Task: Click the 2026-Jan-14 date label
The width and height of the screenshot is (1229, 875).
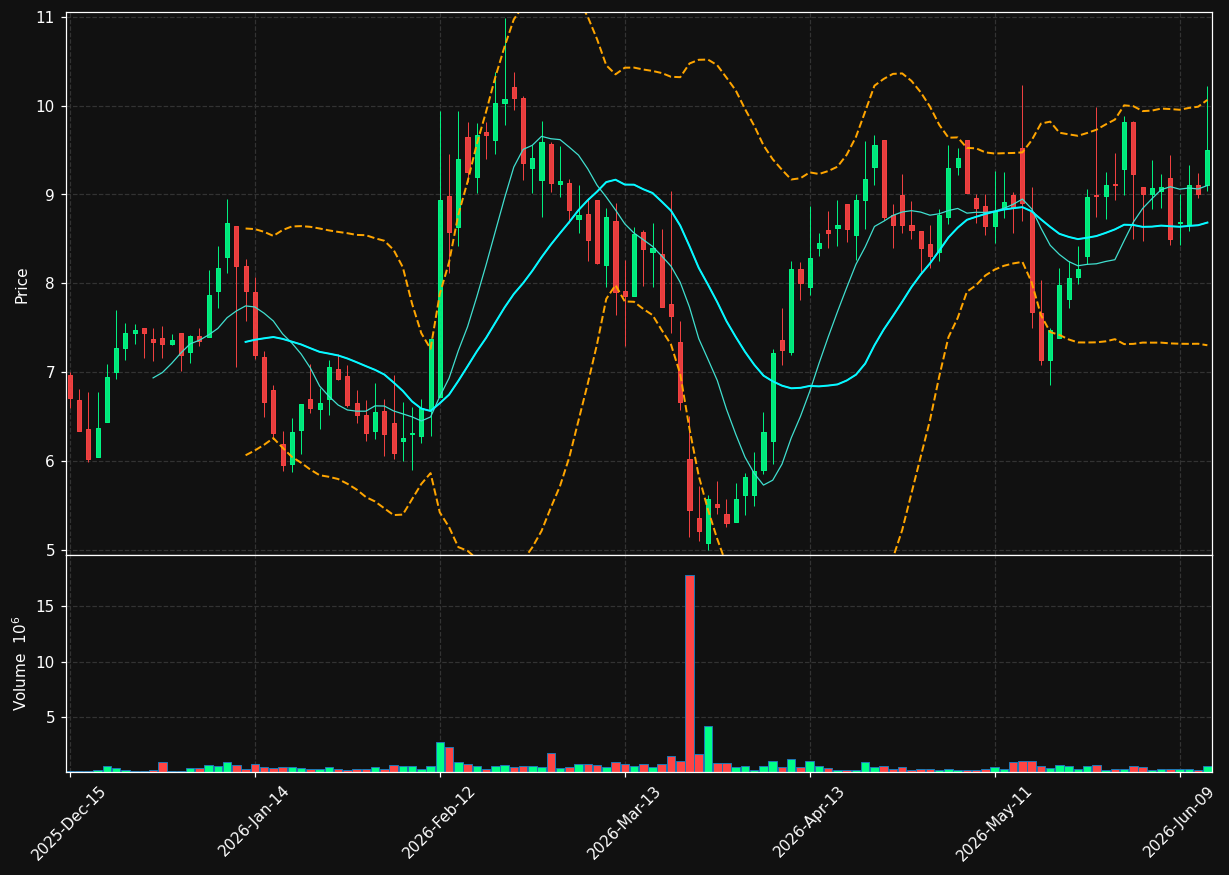Action: click(x=254, y=823)
